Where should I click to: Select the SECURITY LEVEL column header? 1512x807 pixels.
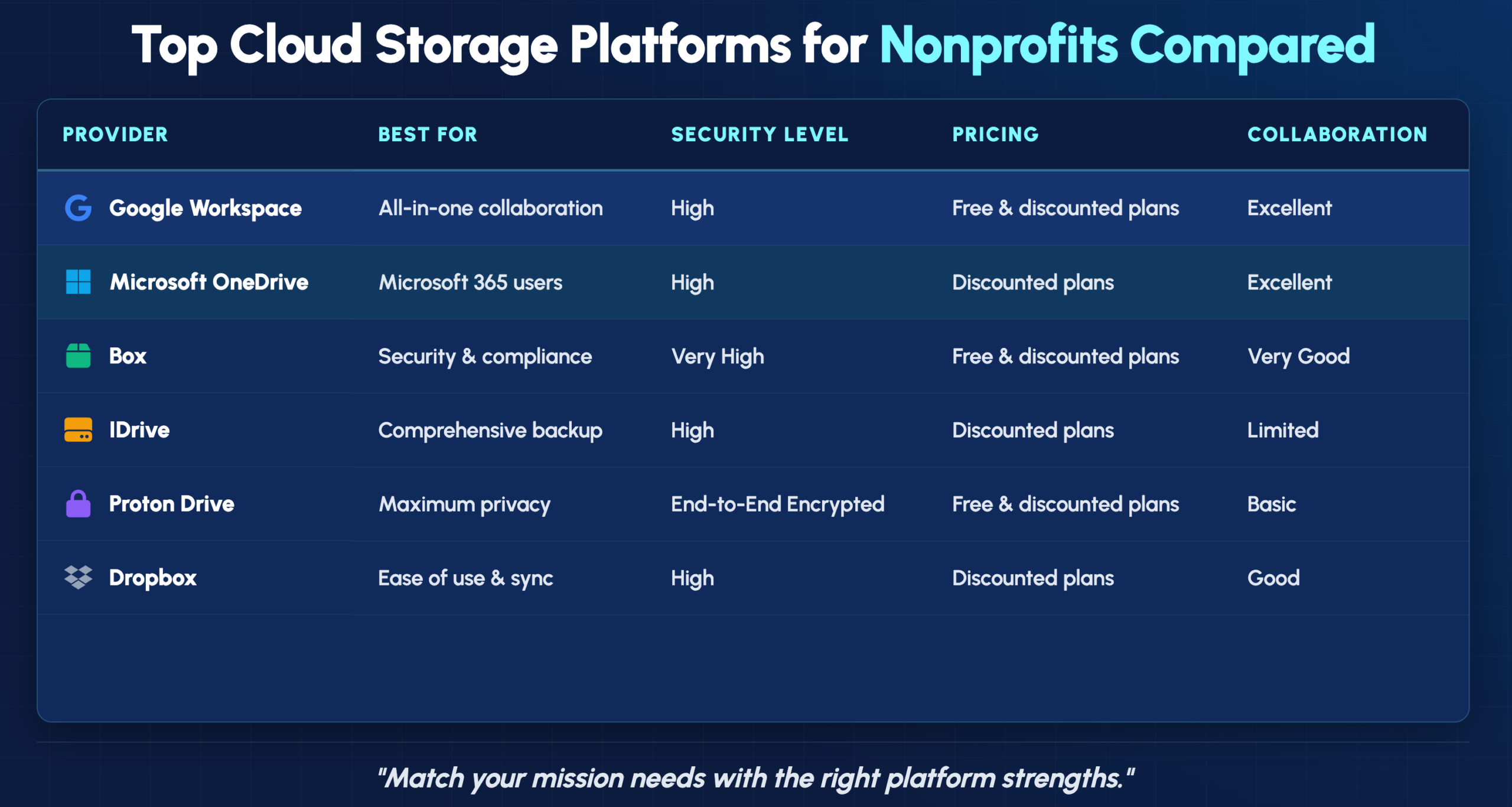point(760,135)
